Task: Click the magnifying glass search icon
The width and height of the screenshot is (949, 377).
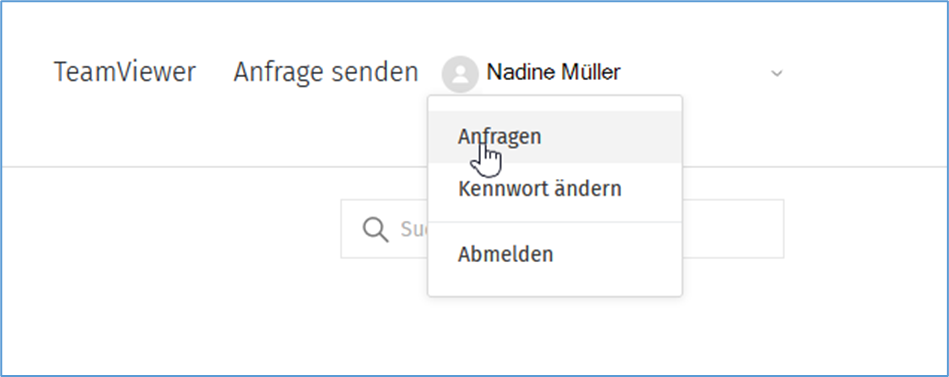Action: pos(375,230)
